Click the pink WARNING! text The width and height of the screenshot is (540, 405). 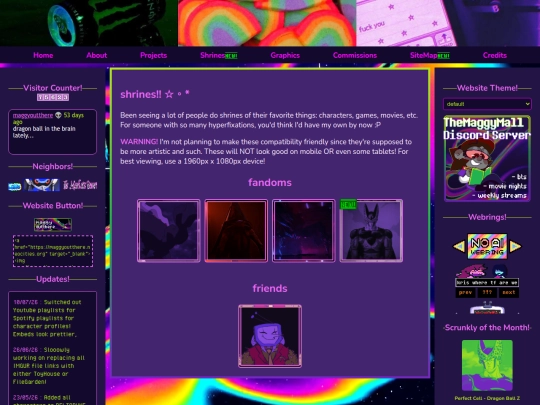pos(139,142)
